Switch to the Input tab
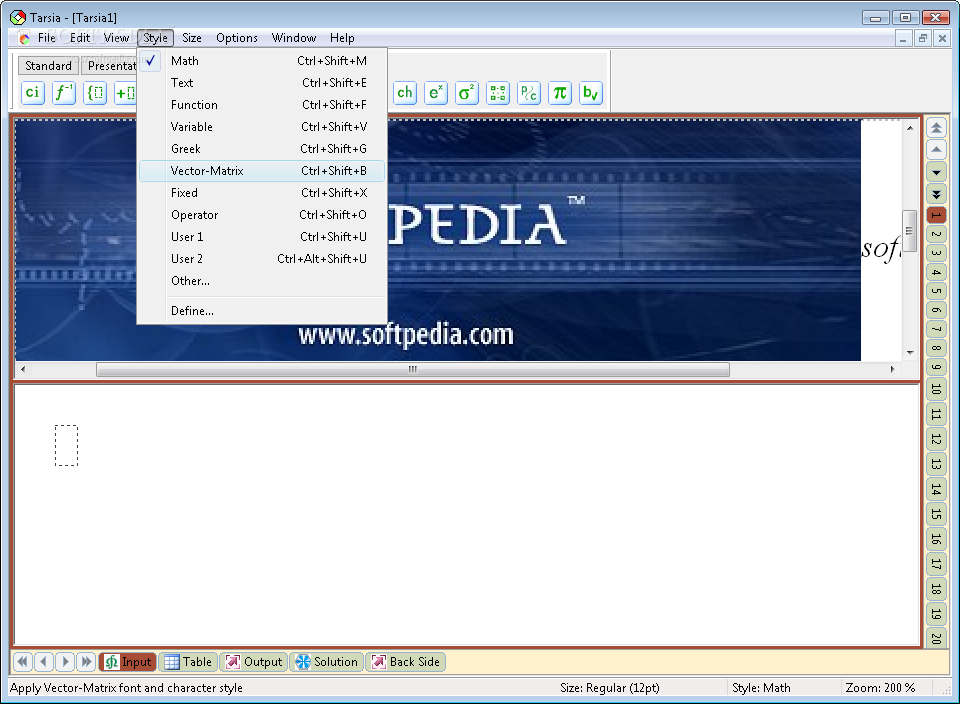Screen dimensions: 960x704 [128, 662]
